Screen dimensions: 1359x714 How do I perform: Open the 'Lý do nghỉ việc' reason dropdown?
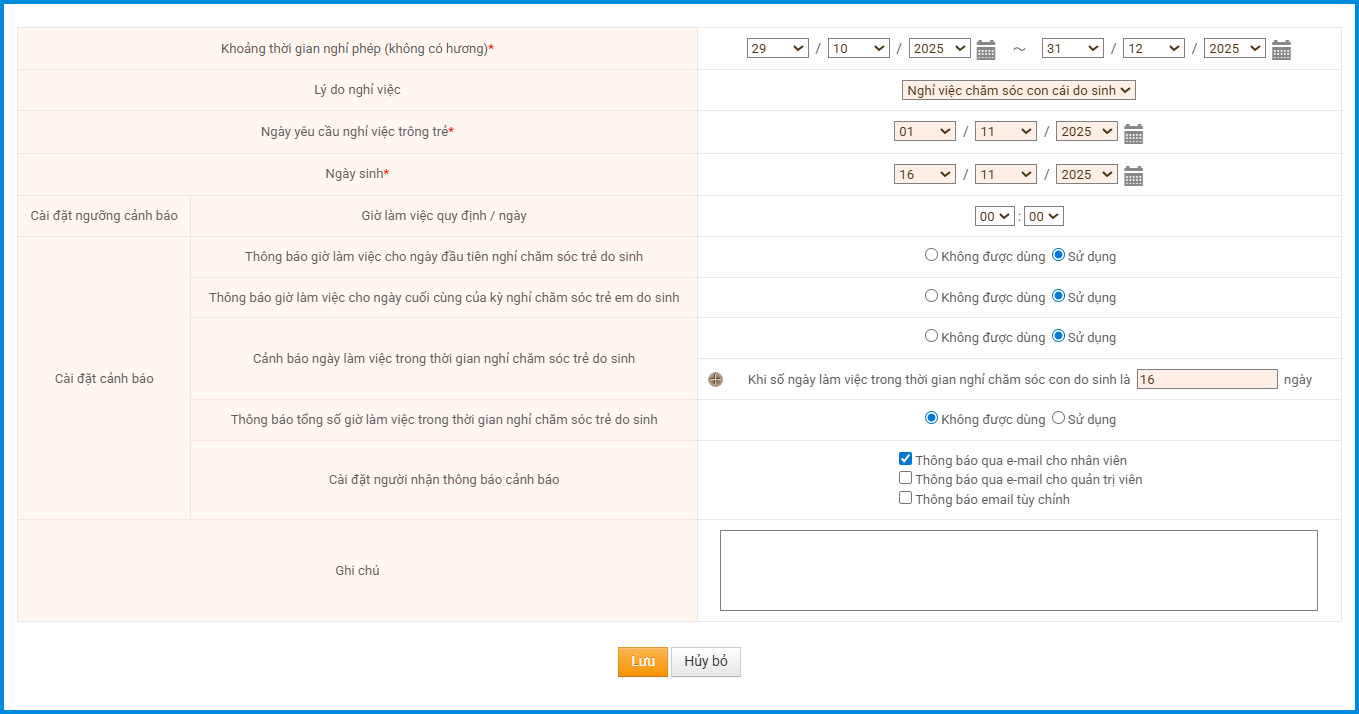pyautogui.click(x=1018, y=90)
